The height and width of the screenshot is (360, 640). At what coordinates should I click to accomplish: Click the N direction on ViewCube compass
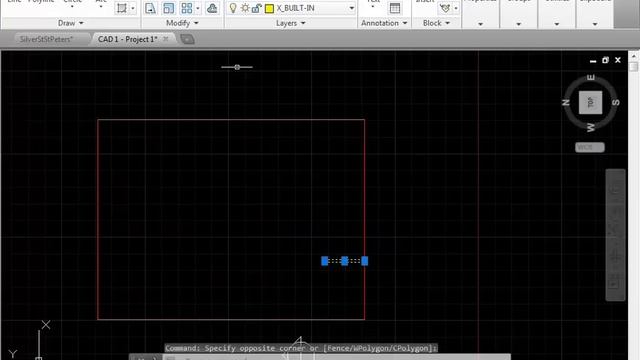coord(566,102)
